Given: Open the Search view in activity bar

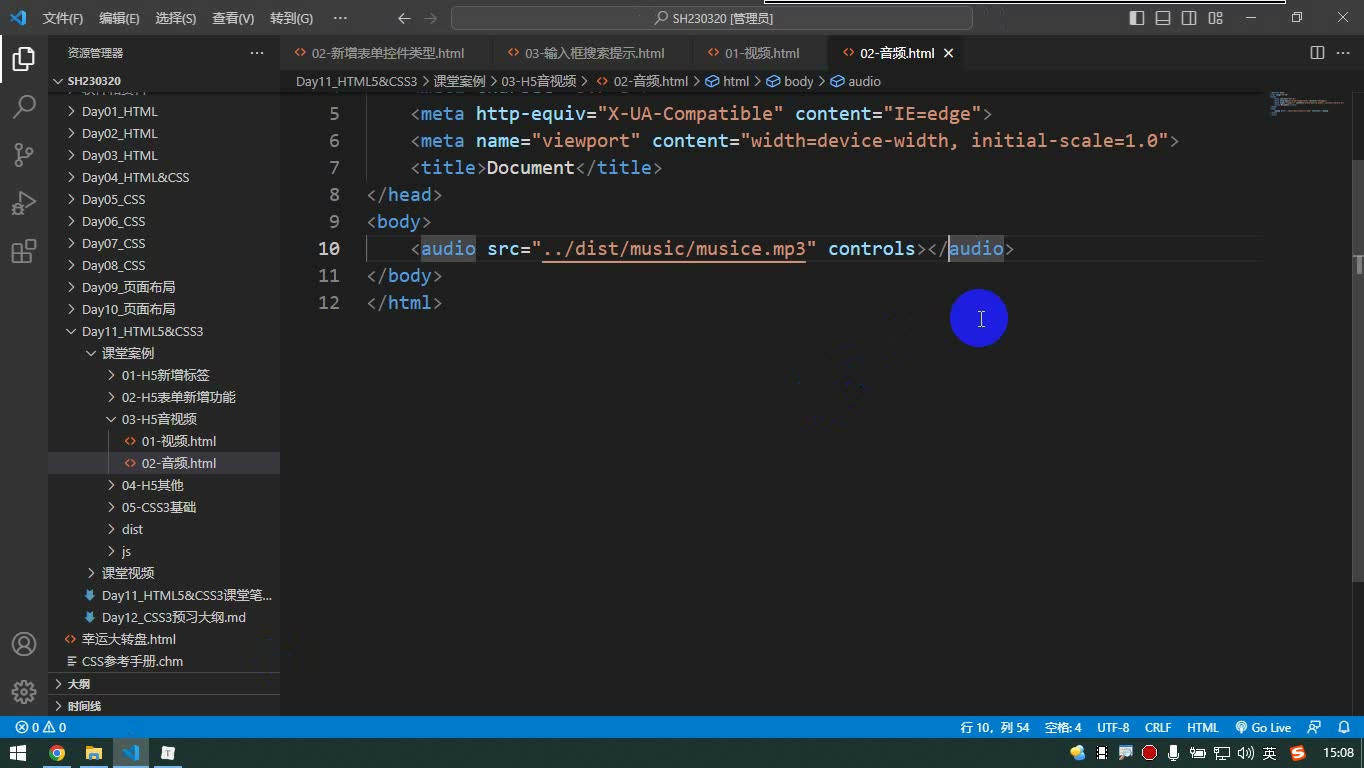Looking at the screenshot, I should [x=24, y=106].
